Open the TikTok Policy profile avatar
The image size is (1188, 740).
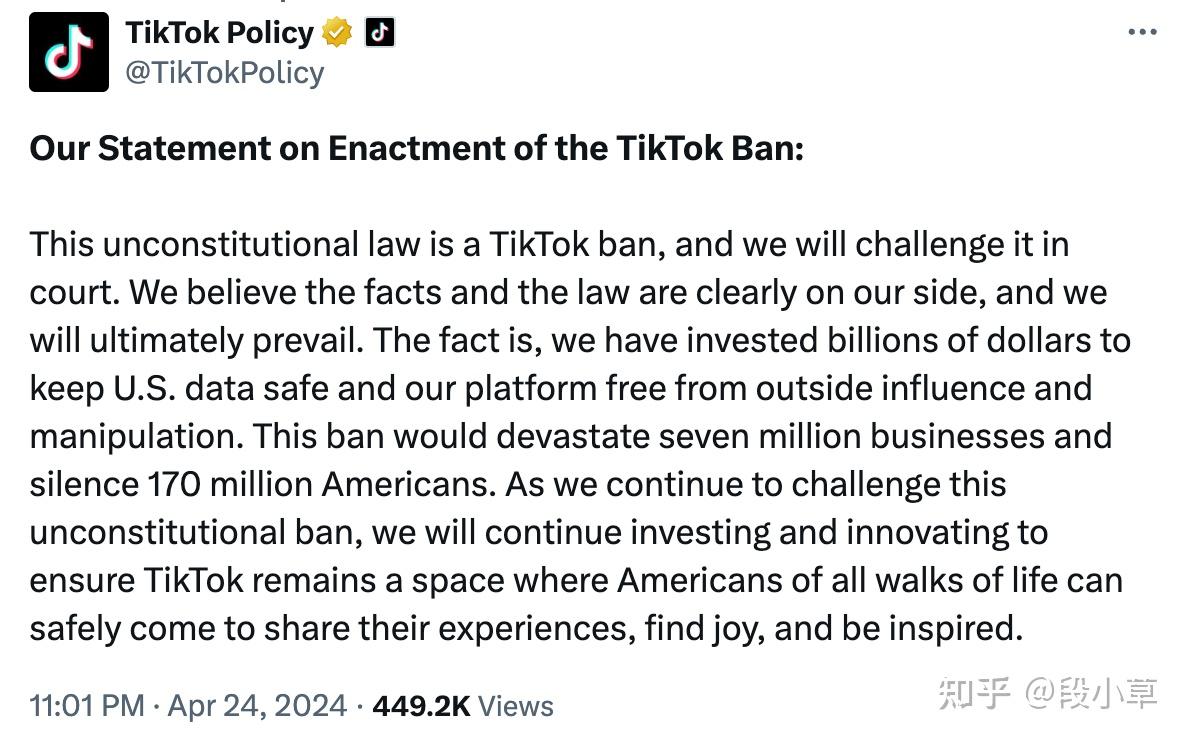click(69, 52)
